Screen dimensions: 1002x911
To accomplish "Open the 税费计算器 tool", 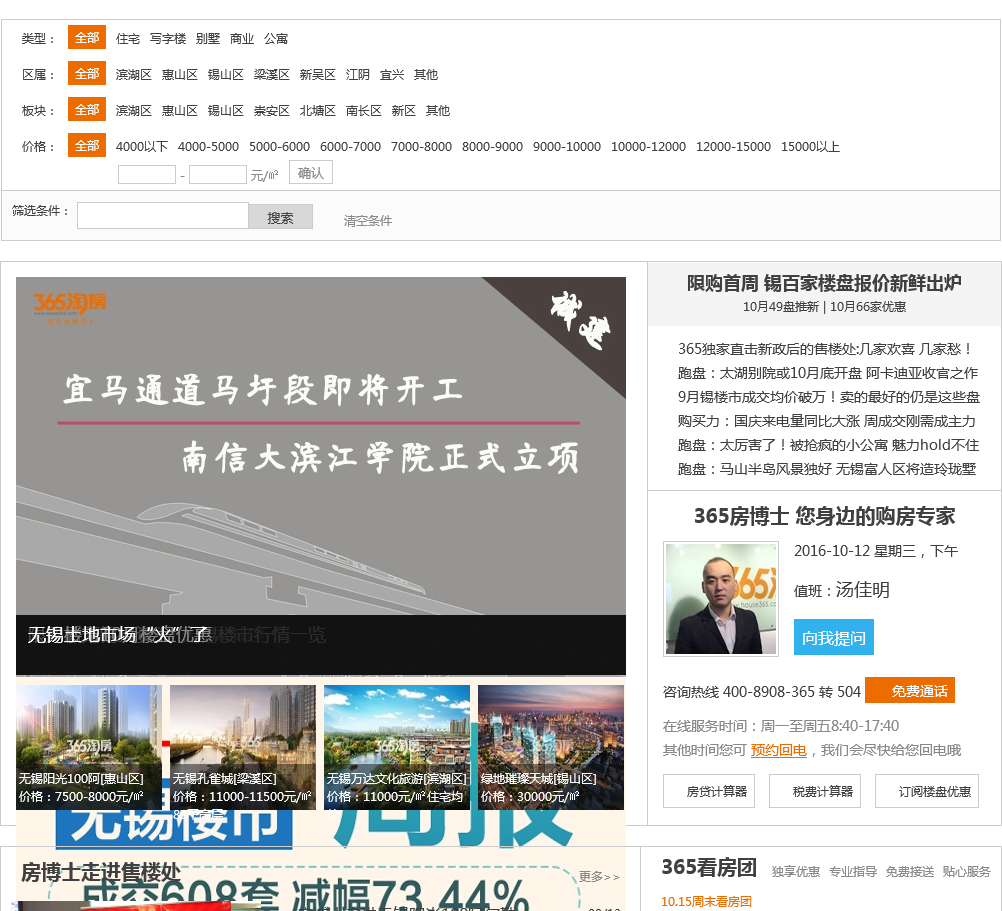I will click(815, 791).
